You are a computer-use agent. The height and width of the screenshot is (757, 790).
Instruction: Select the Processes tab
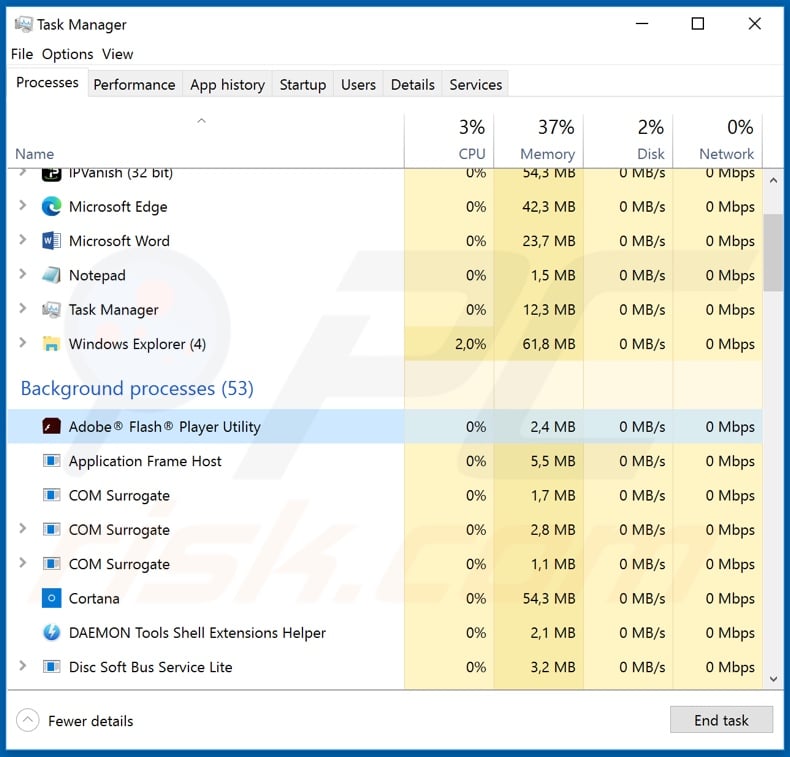(47, 82)
